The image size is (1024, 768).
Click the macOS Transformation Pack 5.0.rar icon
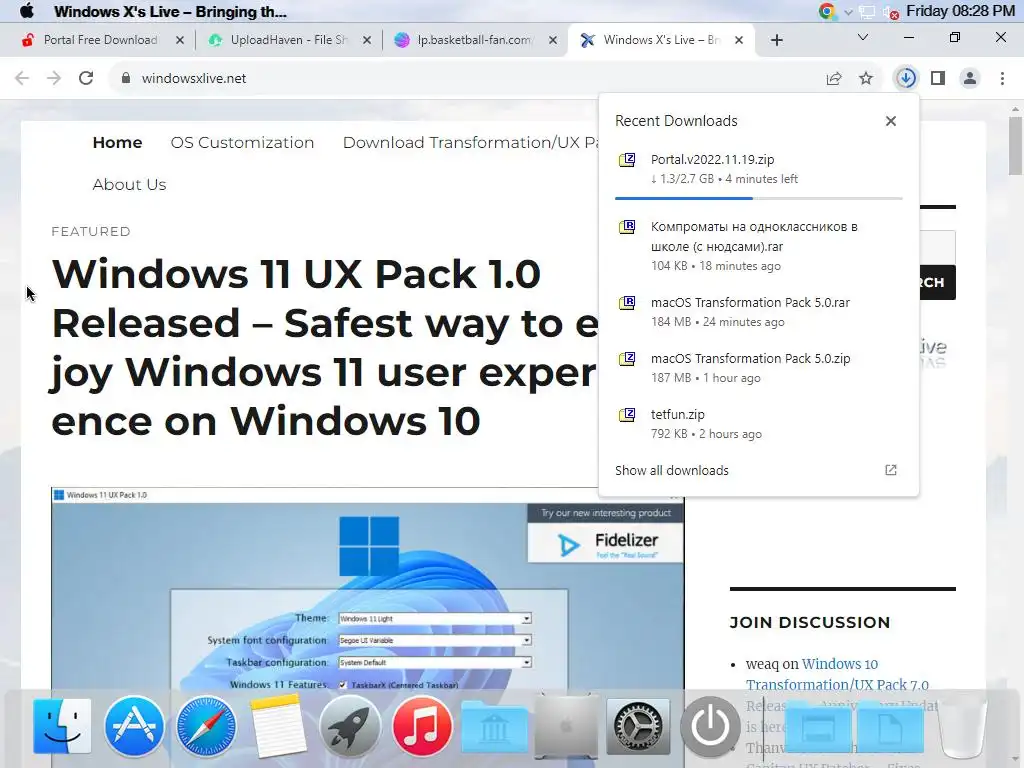pos(627,303)
